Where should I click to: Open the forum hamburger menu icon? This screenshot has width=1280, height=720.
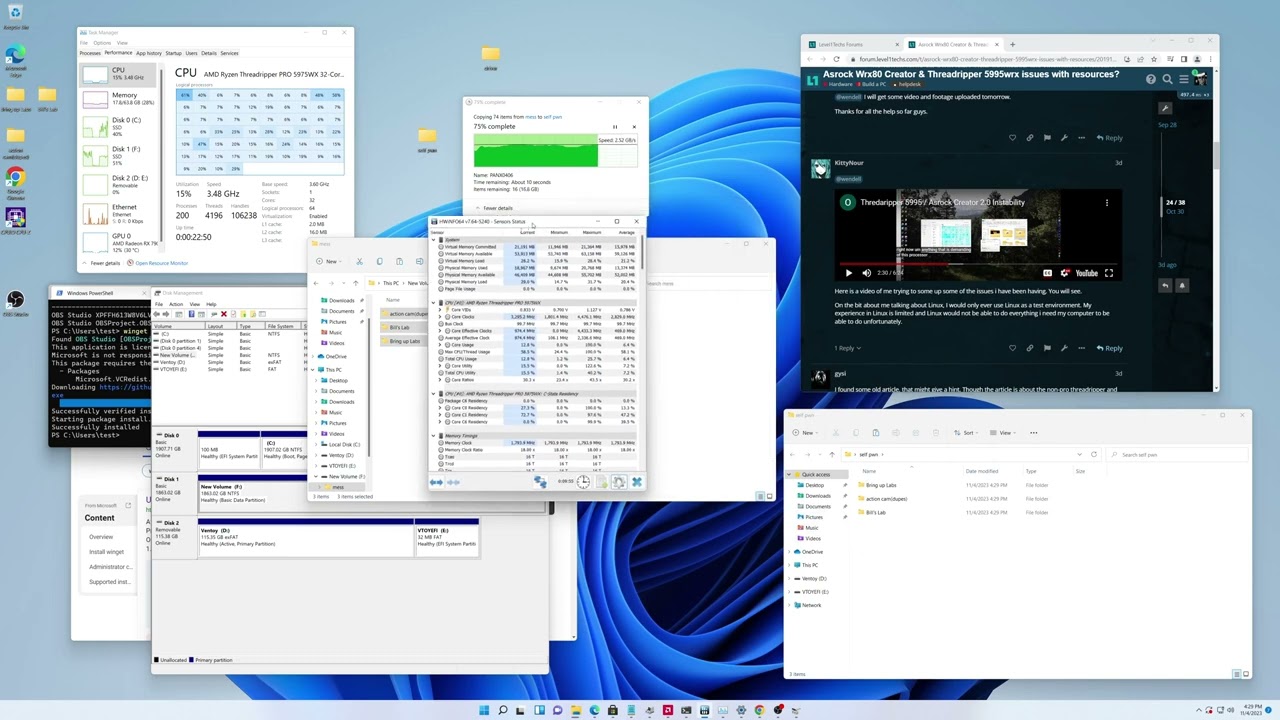[x=1183, y=79]
